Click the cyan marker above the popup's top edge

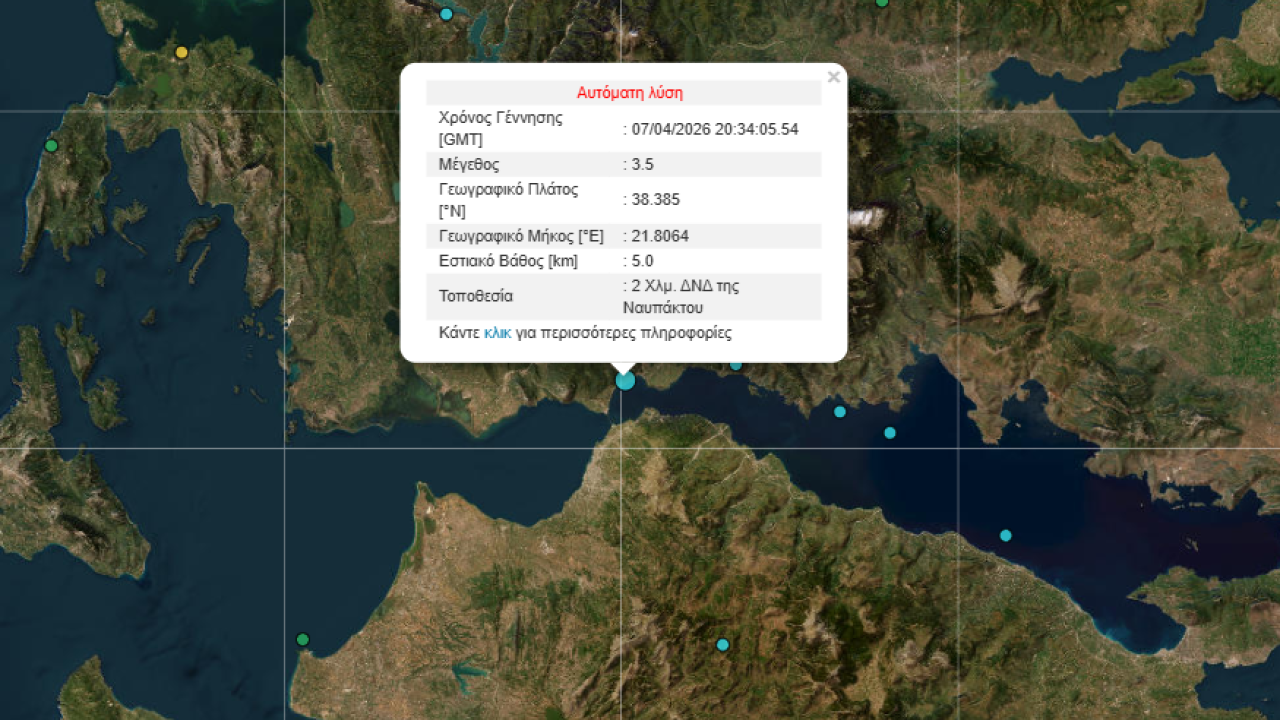tap(446, 14)
